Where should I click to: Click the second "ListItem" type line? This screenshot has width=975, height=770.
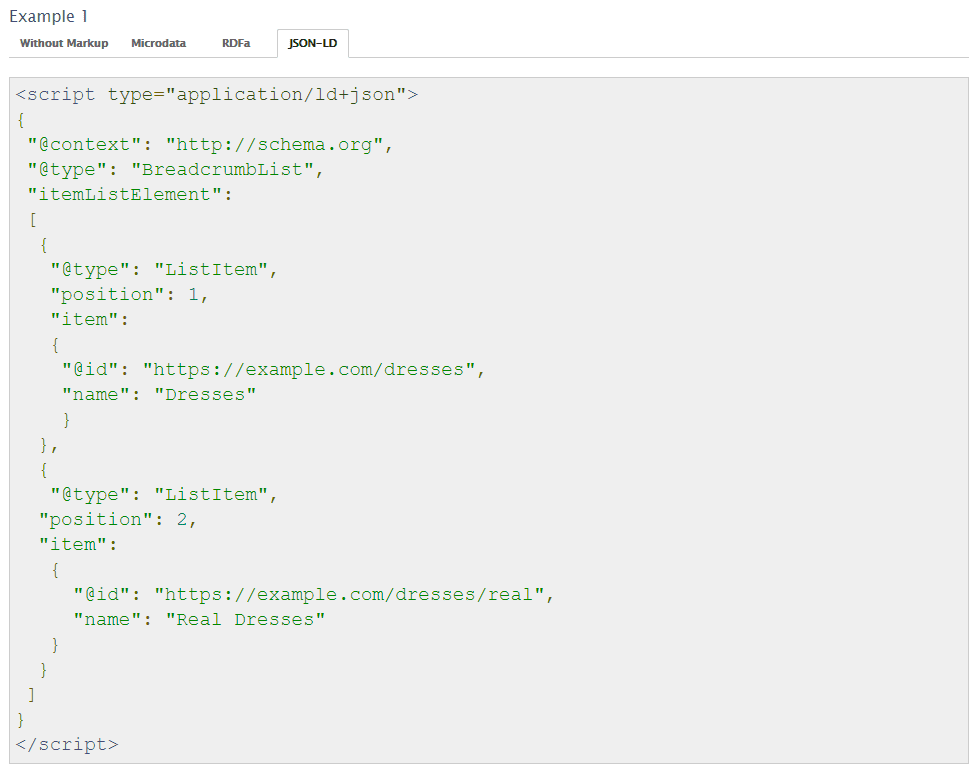click(164, 495)
